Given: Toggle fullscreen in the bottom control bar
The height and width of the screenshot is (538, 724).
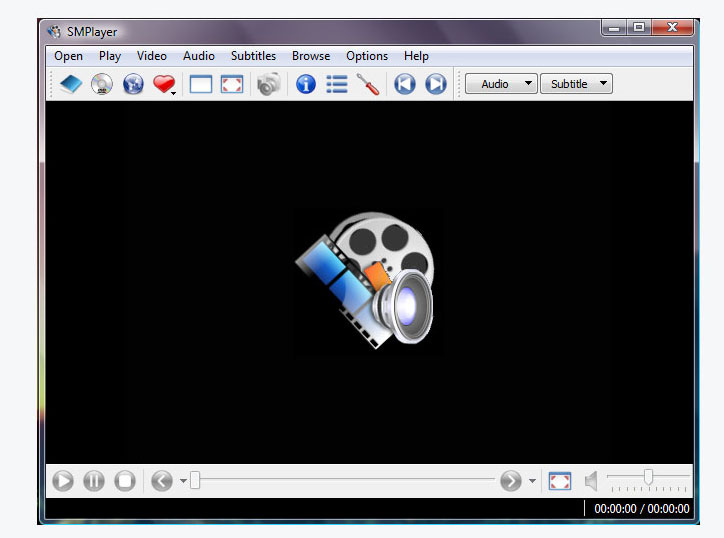Looking at the screenshot, I should point(560,481).
